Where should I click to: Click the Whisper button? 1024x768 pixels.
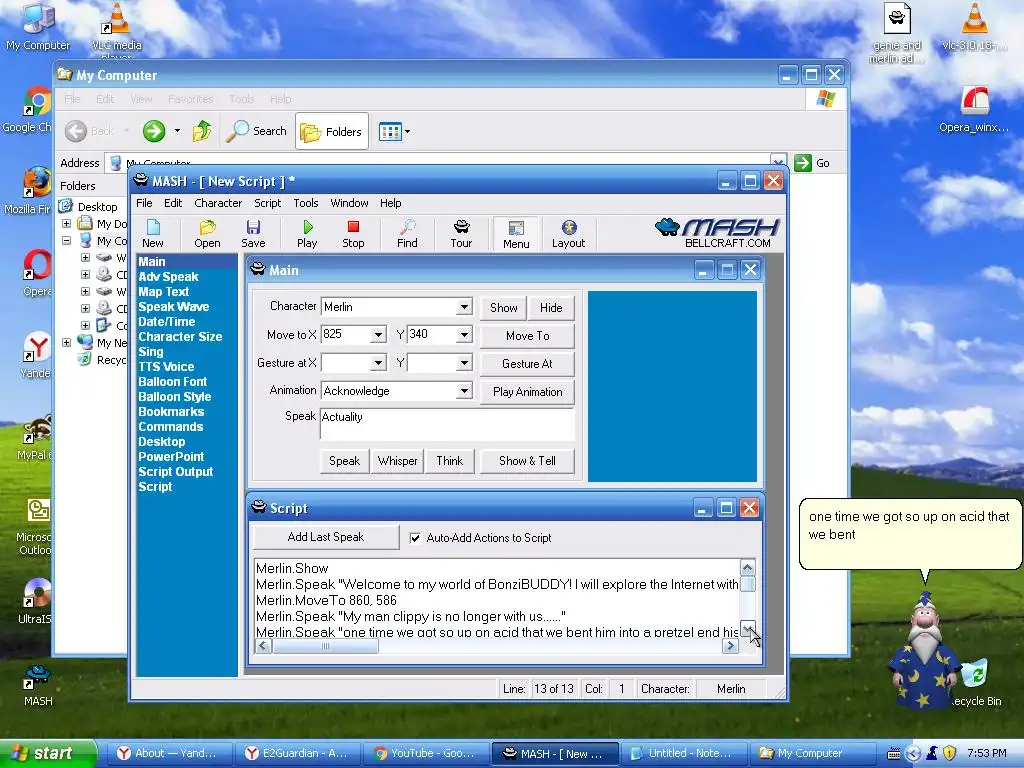point(398,461)
